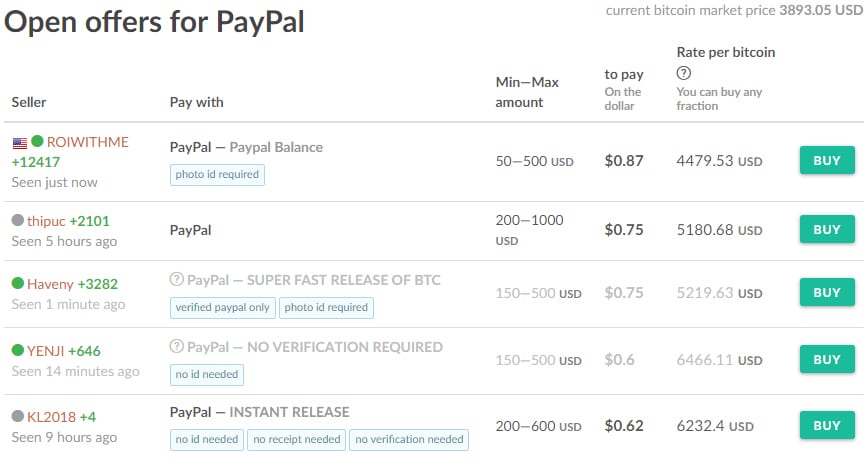Open seller profile ROIWITHME
867x458 pixels.
[88, 142]
